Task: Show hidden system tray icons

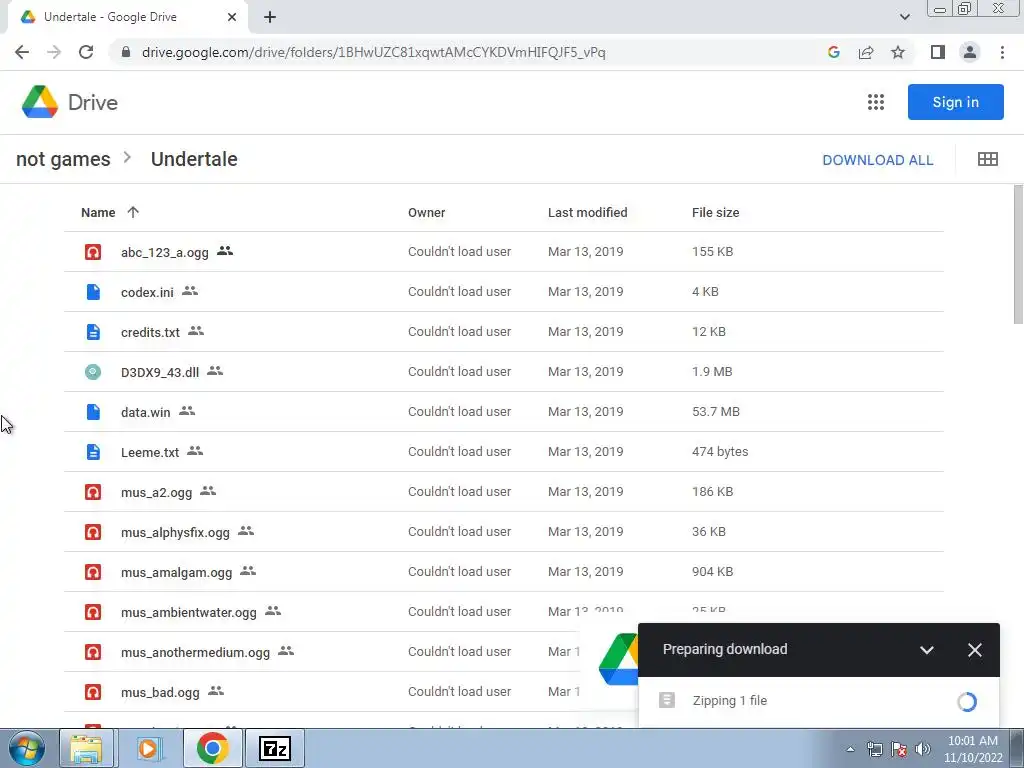Action: tap(850, 749)
